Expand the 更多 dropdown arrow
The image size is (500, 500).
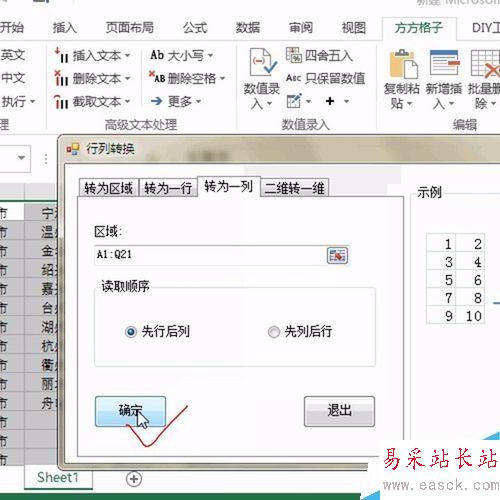(198, 101)
